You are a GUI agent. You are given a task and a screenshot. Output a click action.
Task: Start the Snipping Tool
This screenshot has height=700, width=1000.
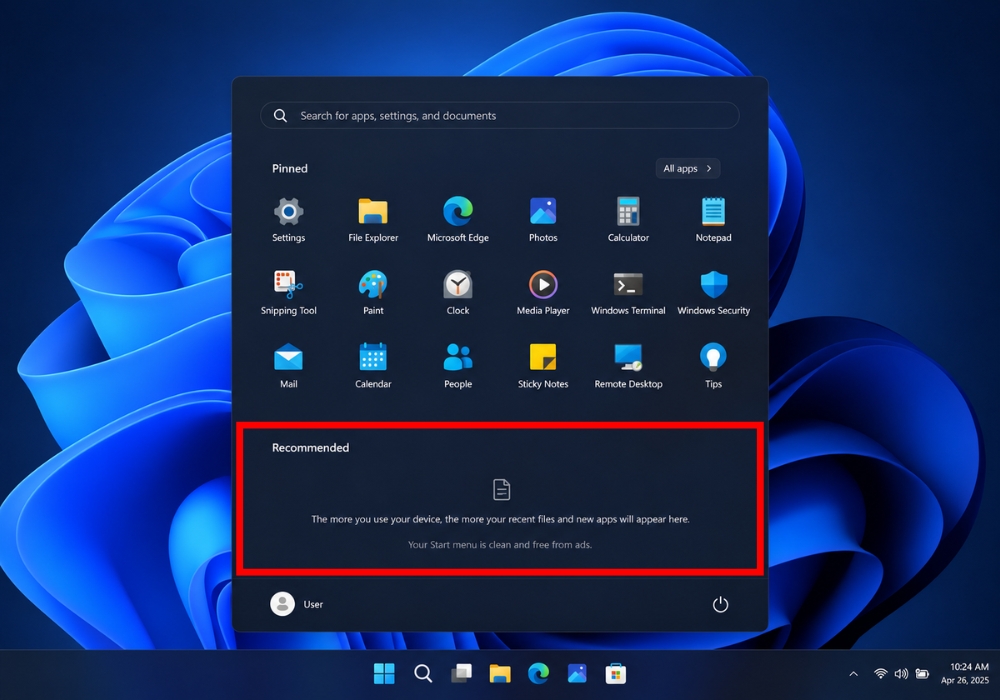coord(288,293)
